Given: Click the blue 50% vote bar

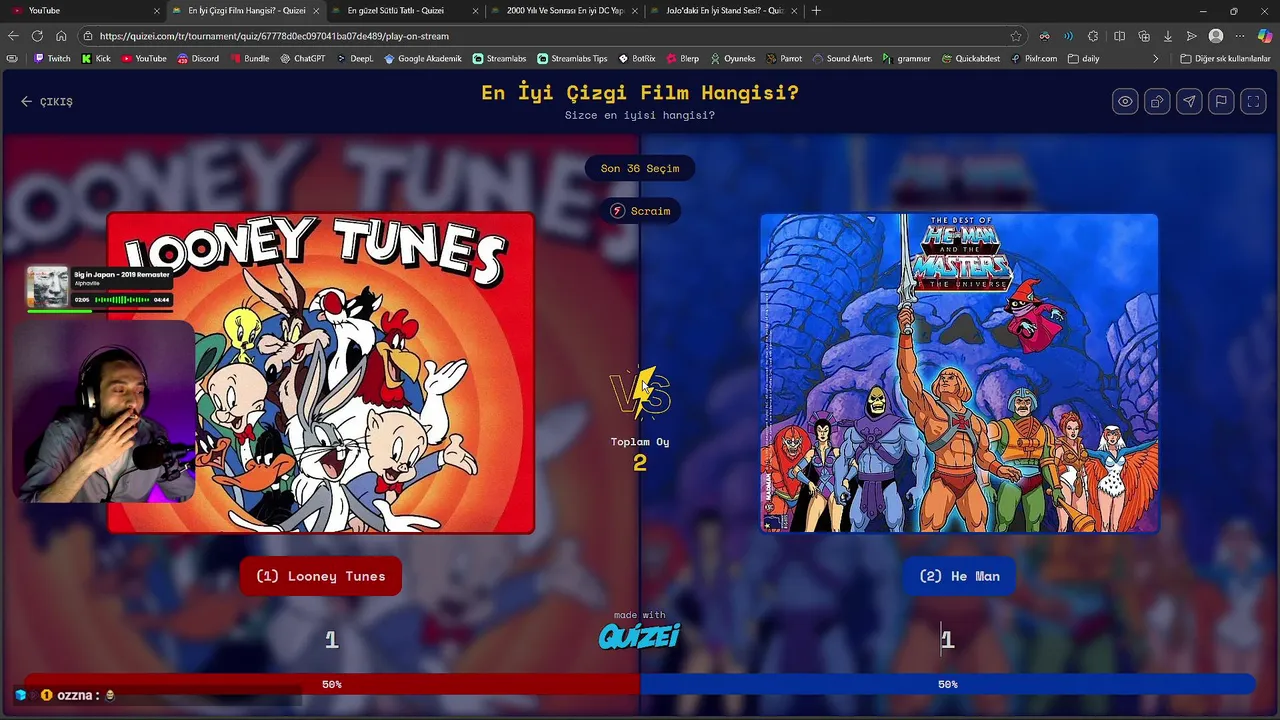Looking at the screenshot, I should 948,684.
